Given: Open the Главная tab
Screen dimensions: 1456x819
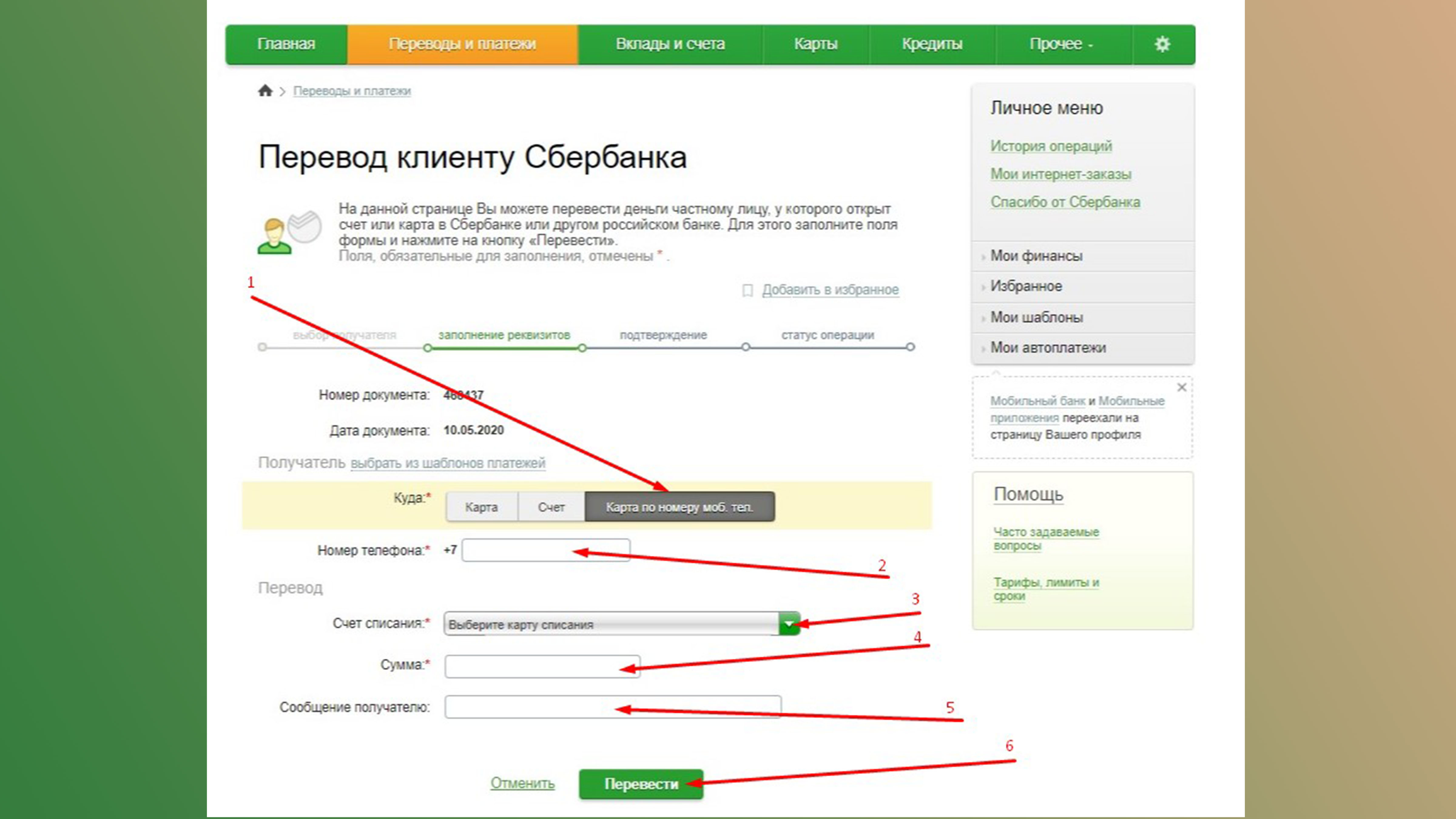Looking at the screenshot, I should click(x=286, y=44).
